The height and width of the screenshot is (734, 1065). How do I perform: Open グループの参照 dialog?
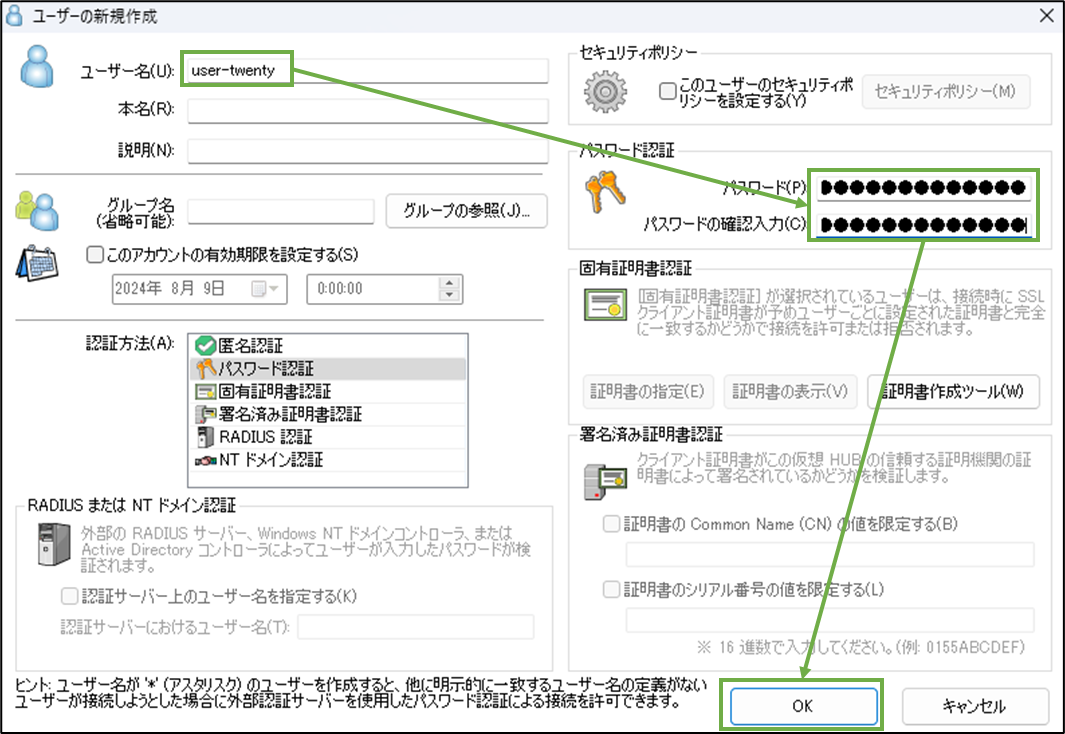click(468, 211)
